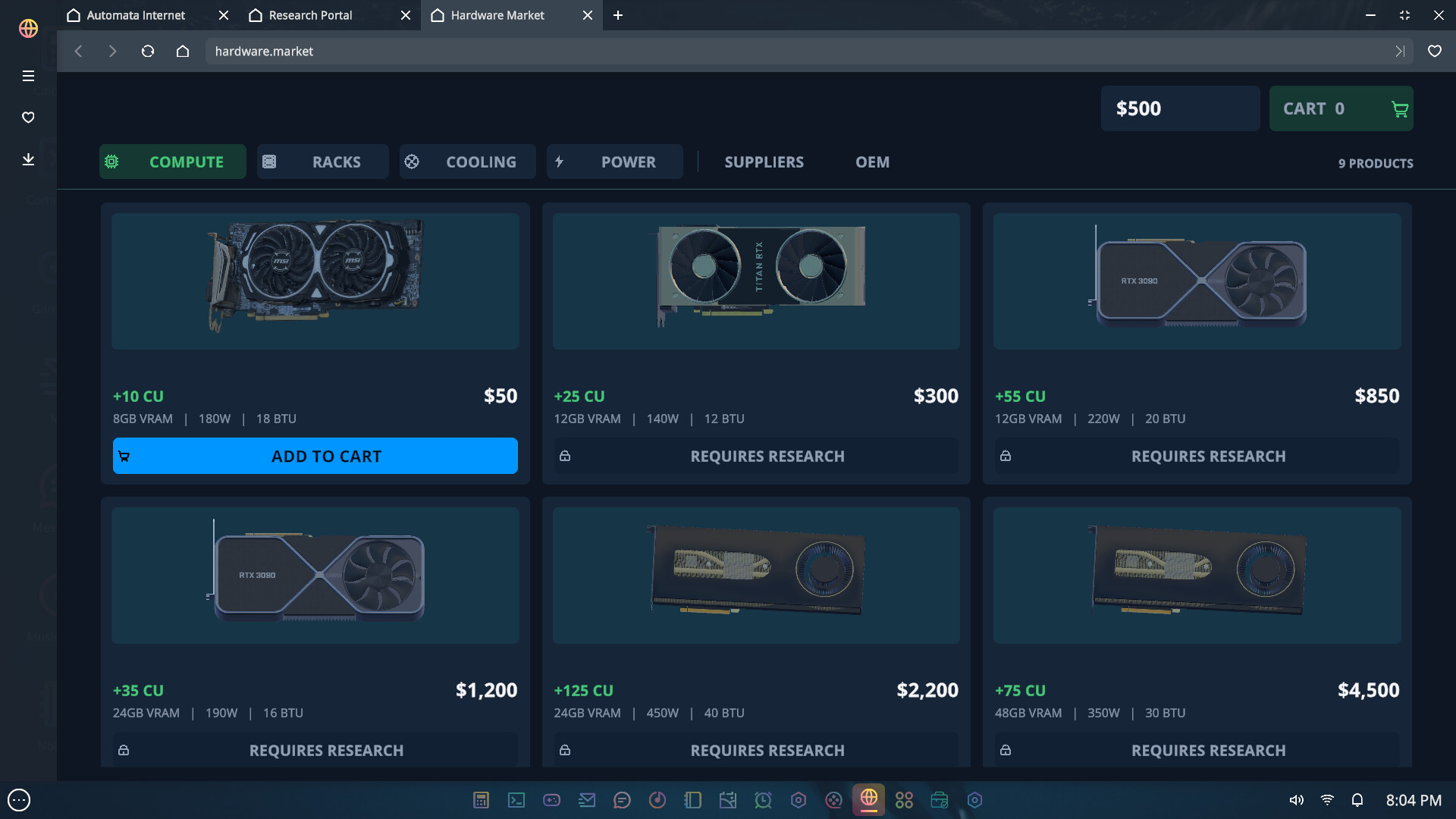Viewport: 1456px width, 819px height.
Task: Open the hamburger menu in the left sidebar
Action: click(28, 76)
